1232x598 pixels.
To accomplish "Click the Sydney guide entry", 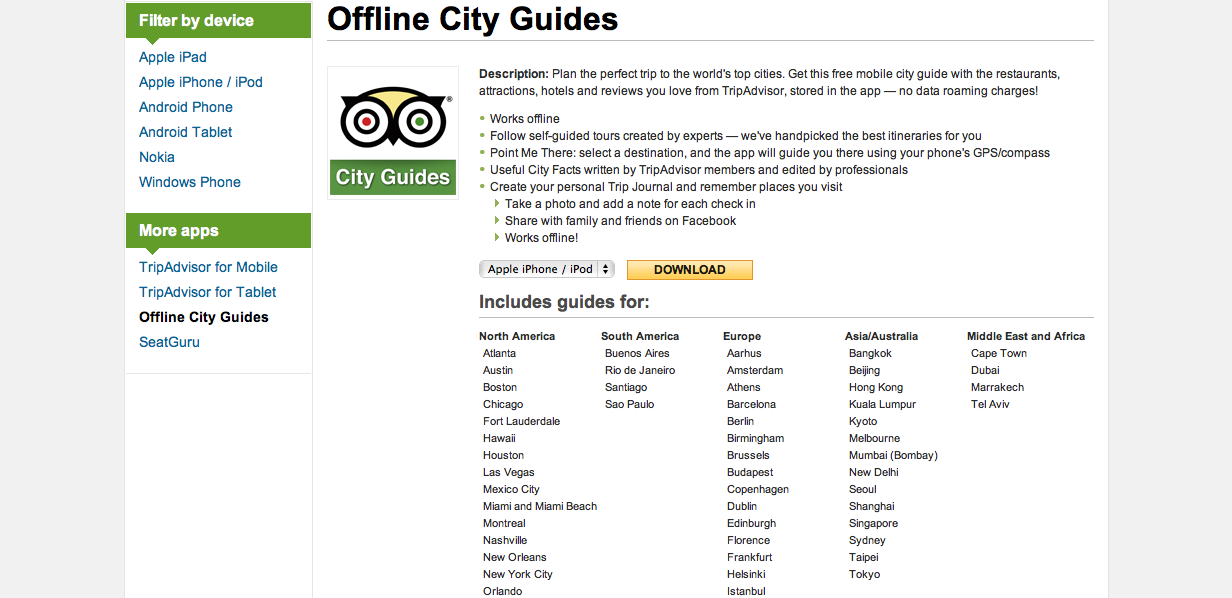I will pos(867,540).
